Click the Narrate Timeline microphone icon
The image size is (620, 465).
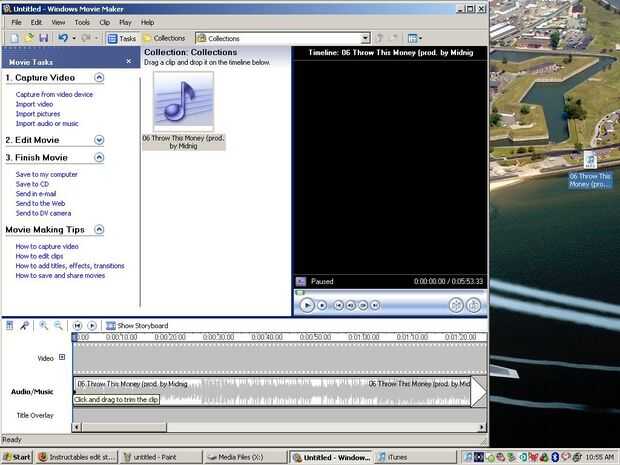[x=24, y=326]
